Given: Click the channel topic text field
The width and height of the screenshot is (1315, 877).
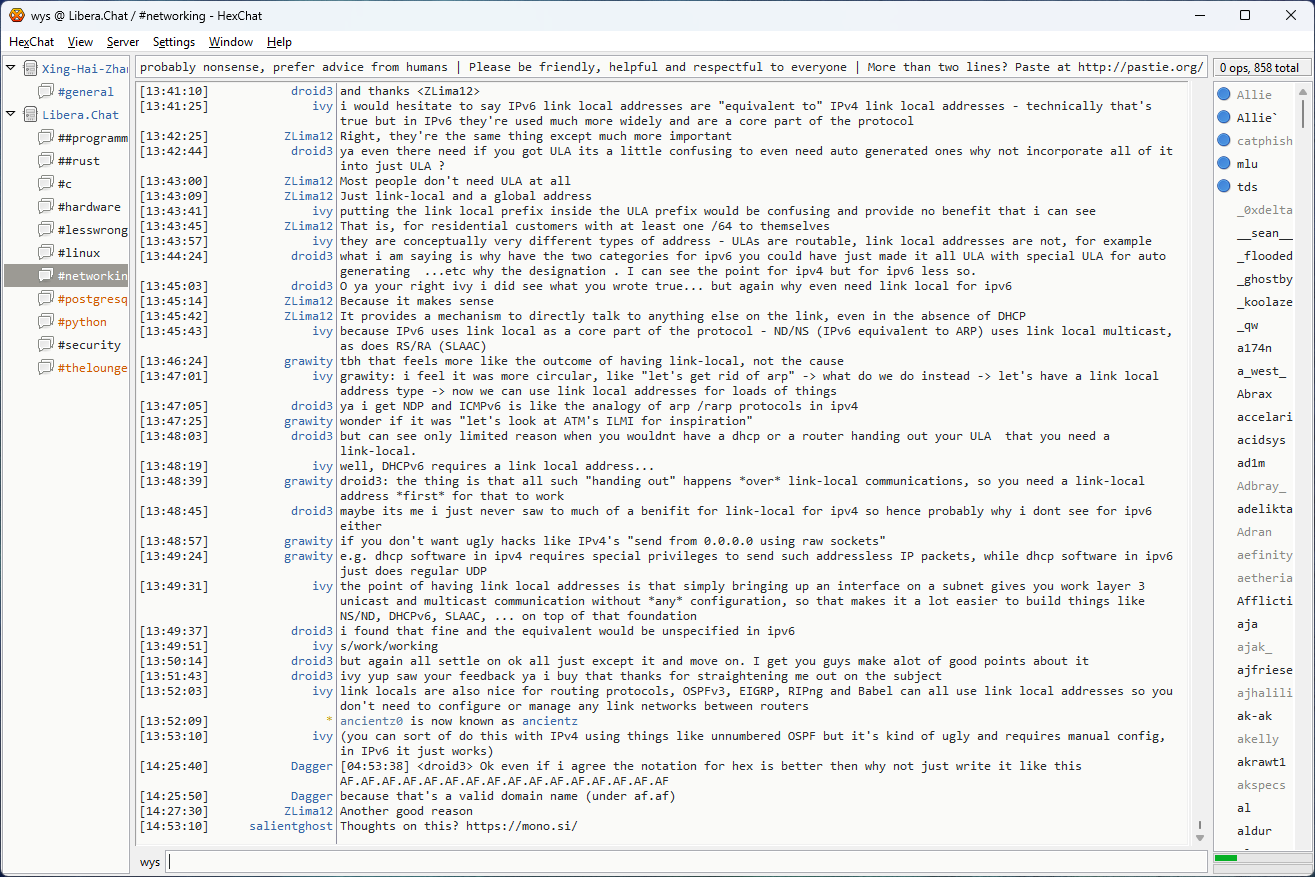Looking at the screenshot, I should pyautogui.click(x=670, y=68).
